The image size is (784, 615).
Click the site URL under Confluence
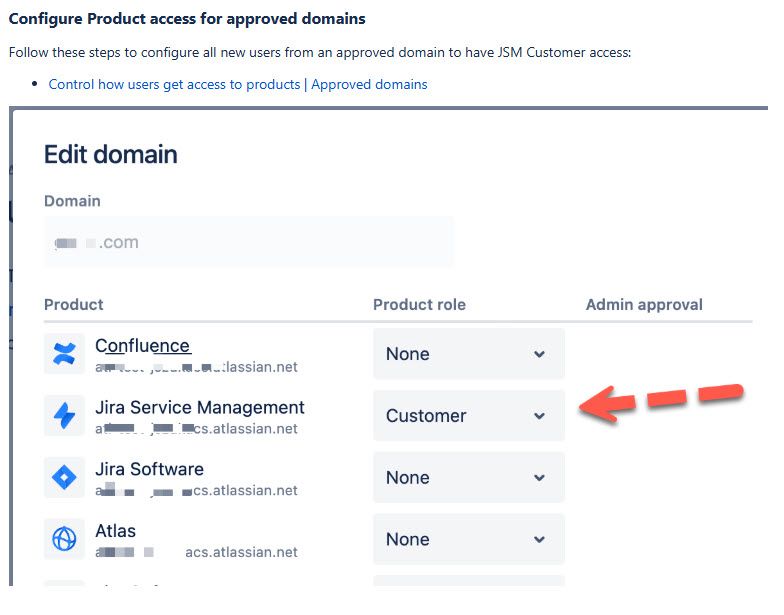click(196, 367)
